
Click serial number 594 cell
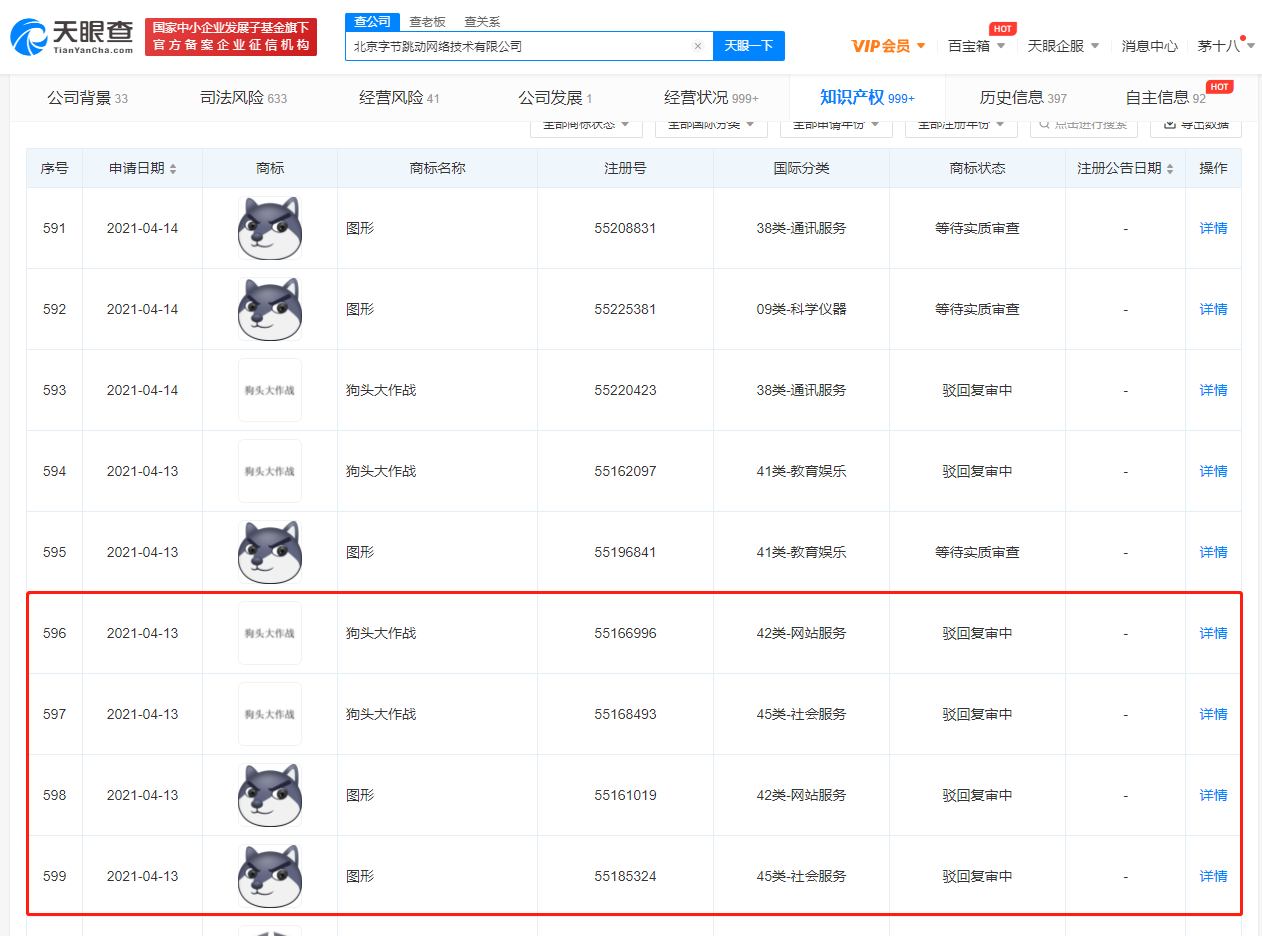point(54,471)
